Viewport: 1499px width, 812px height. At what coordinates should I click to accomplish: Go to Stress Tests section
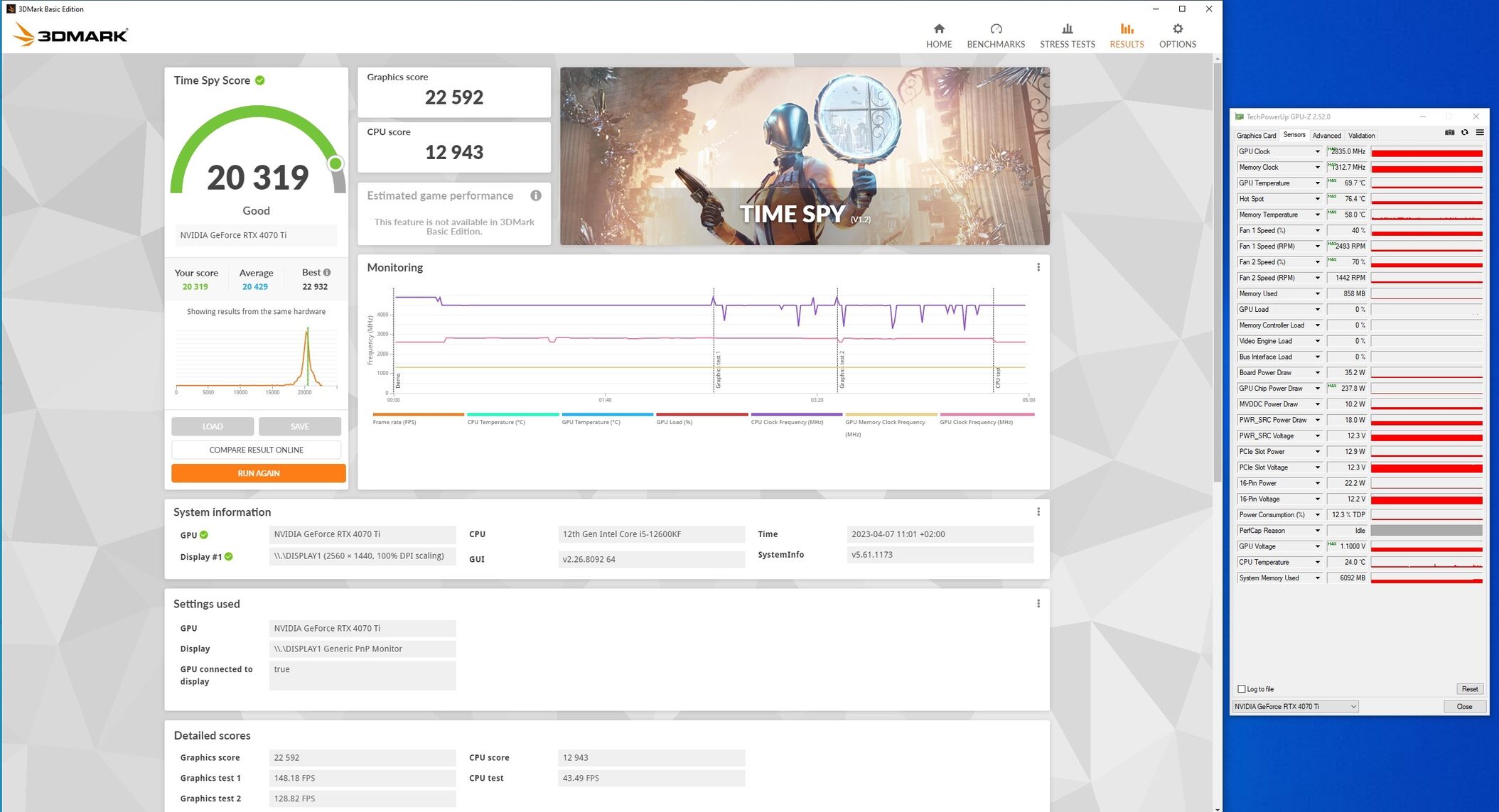1067,36
